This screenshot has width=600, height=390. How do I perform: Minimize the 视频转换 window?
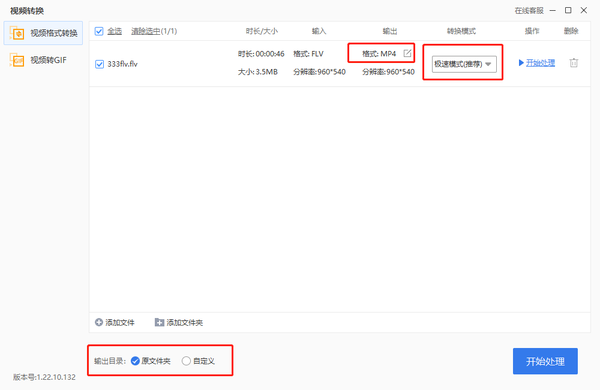[553, 11]
